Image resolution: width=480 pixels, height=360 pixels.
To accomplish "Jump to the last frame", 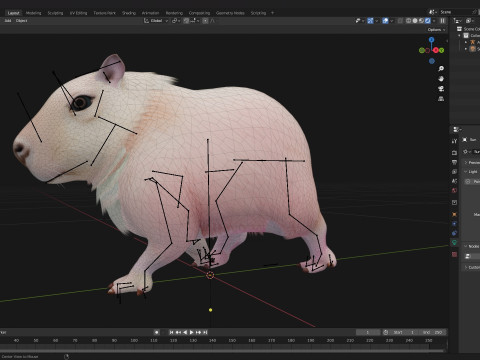I will coord(205,332).
